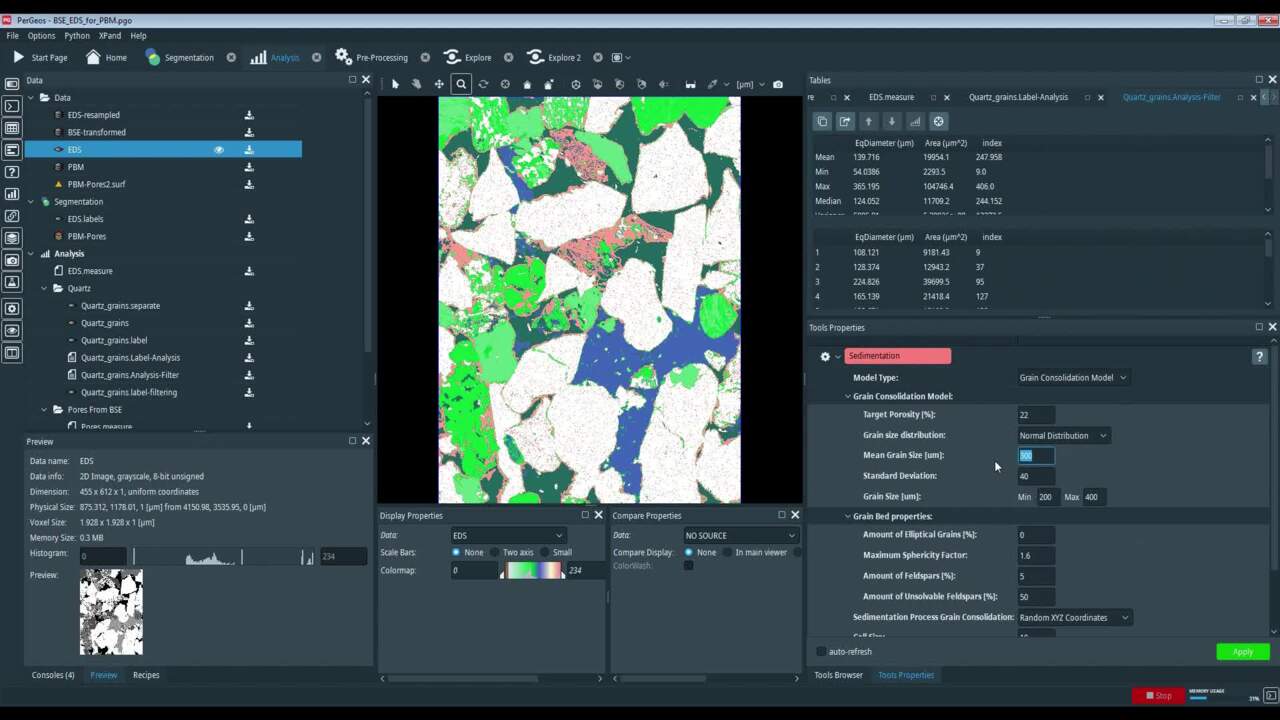Click save icon on PBM-Pores2.surf row
The image size is (1280, 720).
click(249, 184)
